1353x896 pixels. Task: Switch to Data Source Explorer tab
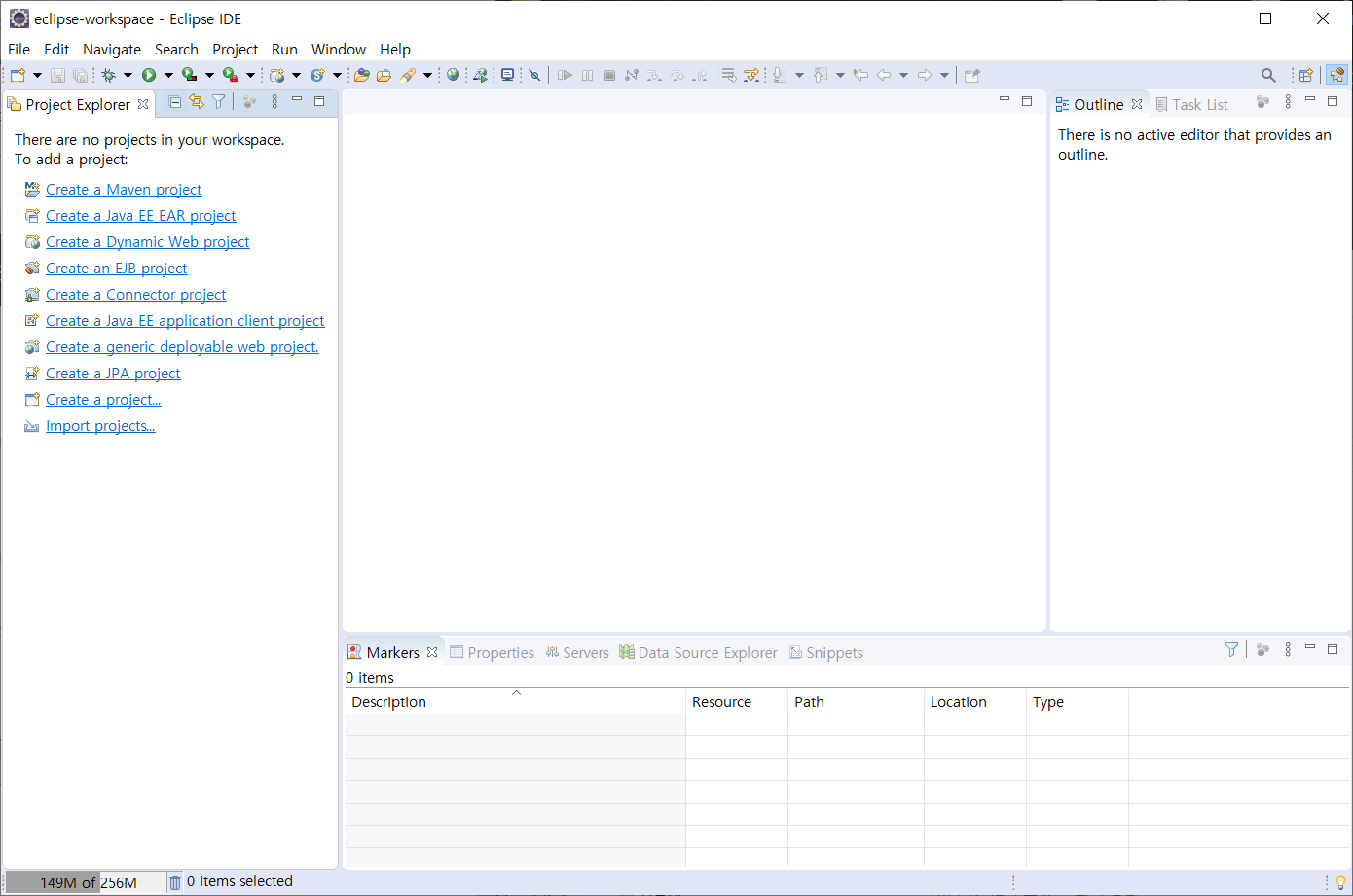(x=699, y=653)
